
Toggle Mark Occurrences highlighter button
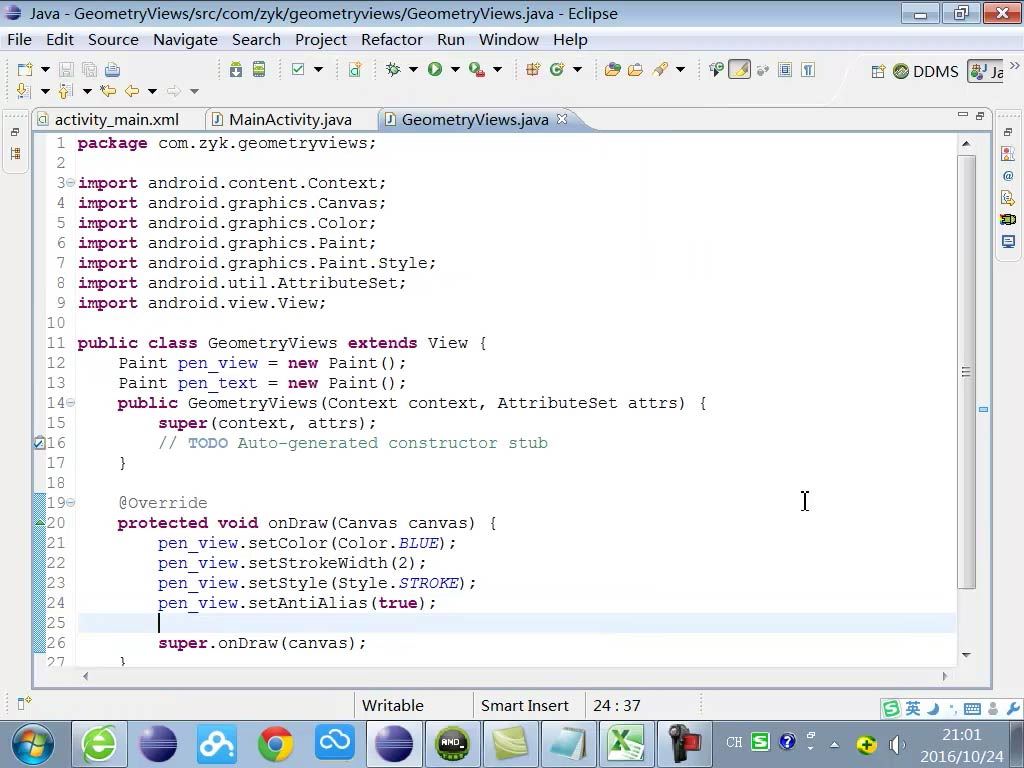(739, 69)
